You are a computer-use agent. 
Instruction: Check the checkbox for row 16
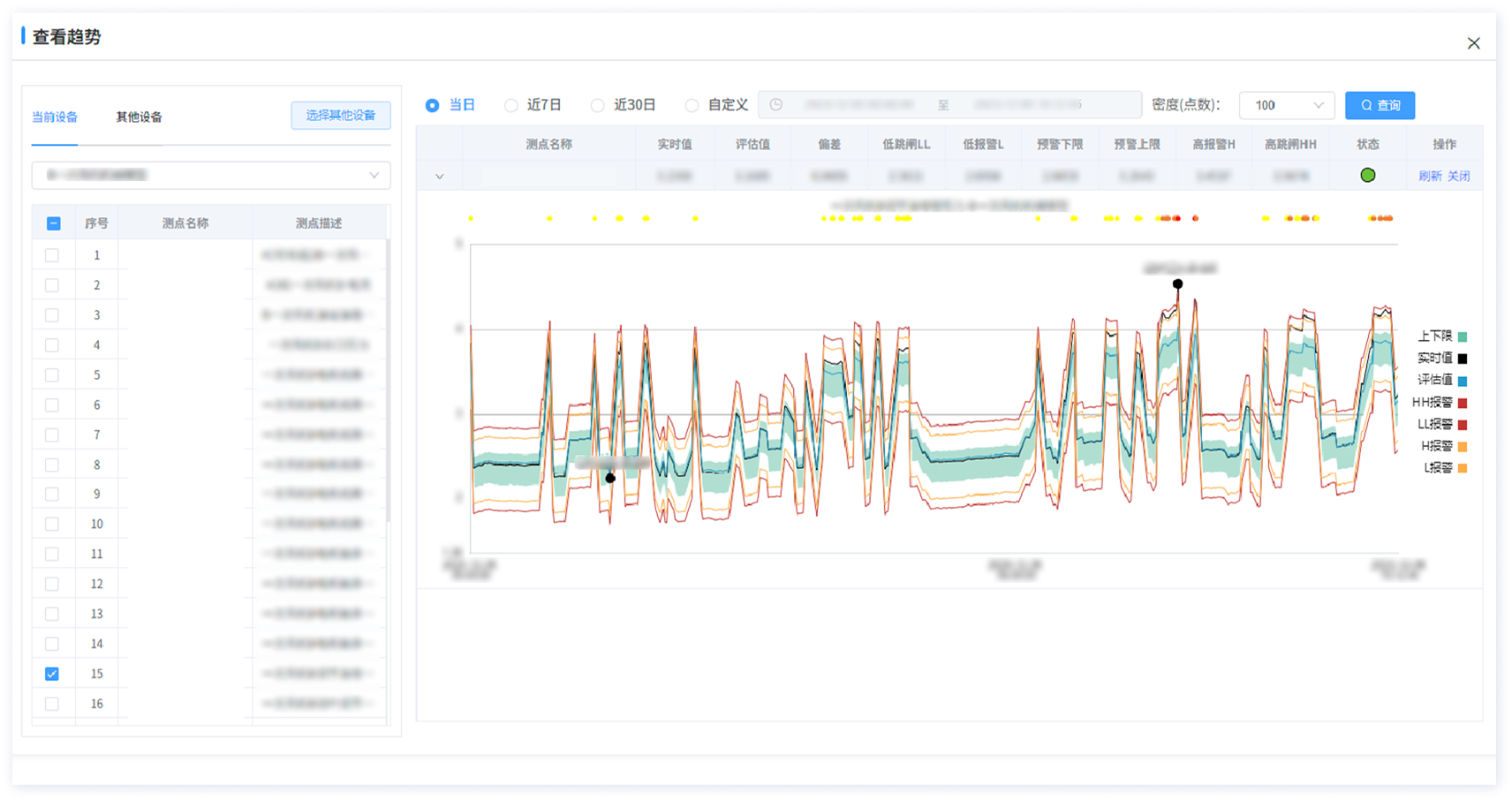[x=52, y=704]
